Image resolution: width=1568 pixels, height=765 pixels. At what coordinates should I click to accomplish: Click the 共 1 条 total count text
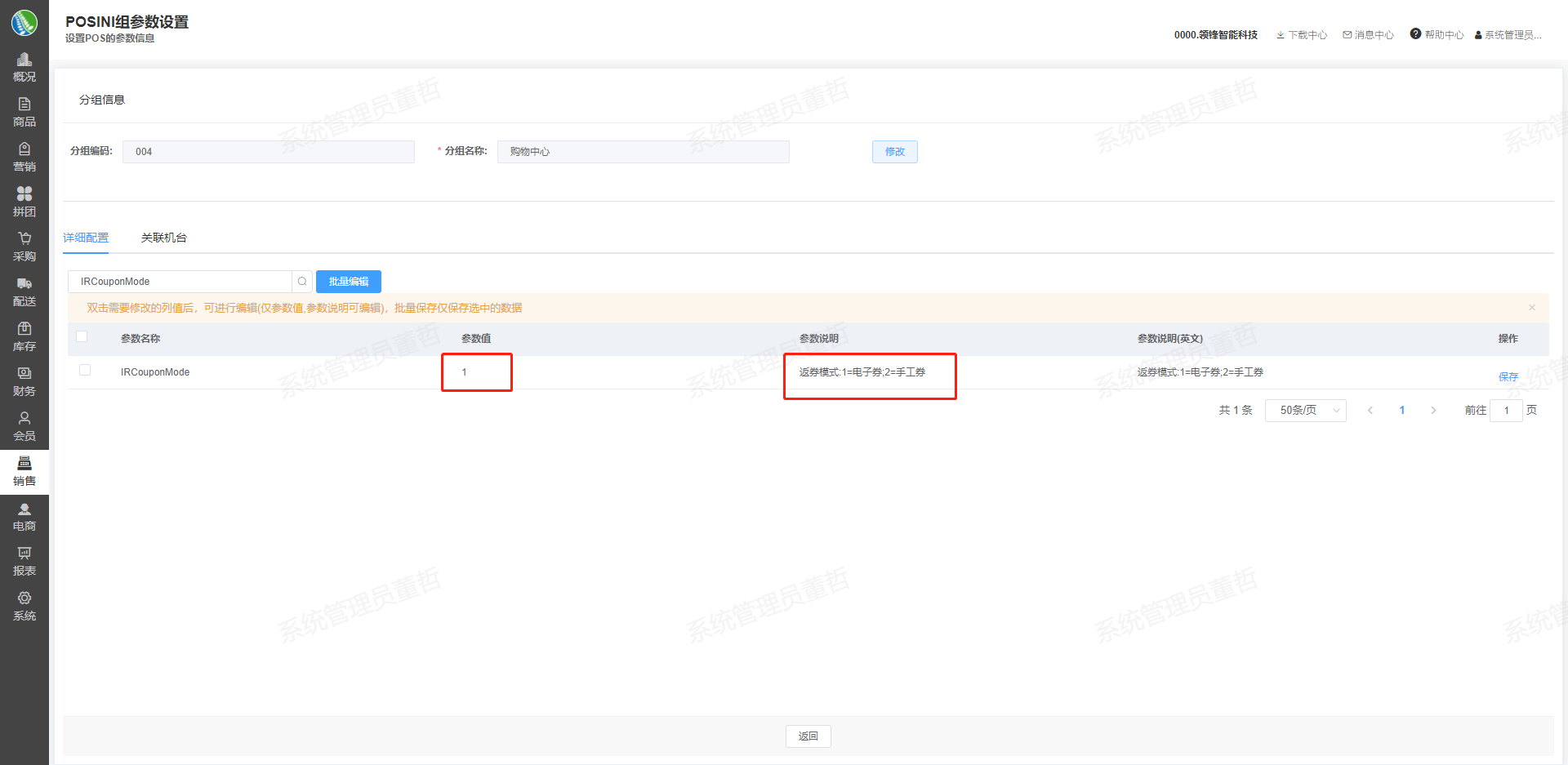pos(1236,410)
